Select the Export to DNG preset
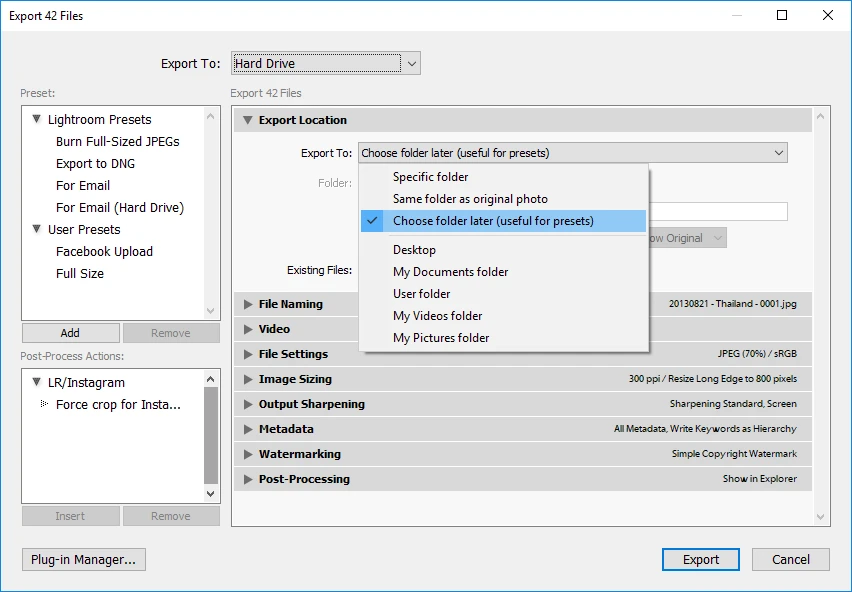 [x=95, y=163]
